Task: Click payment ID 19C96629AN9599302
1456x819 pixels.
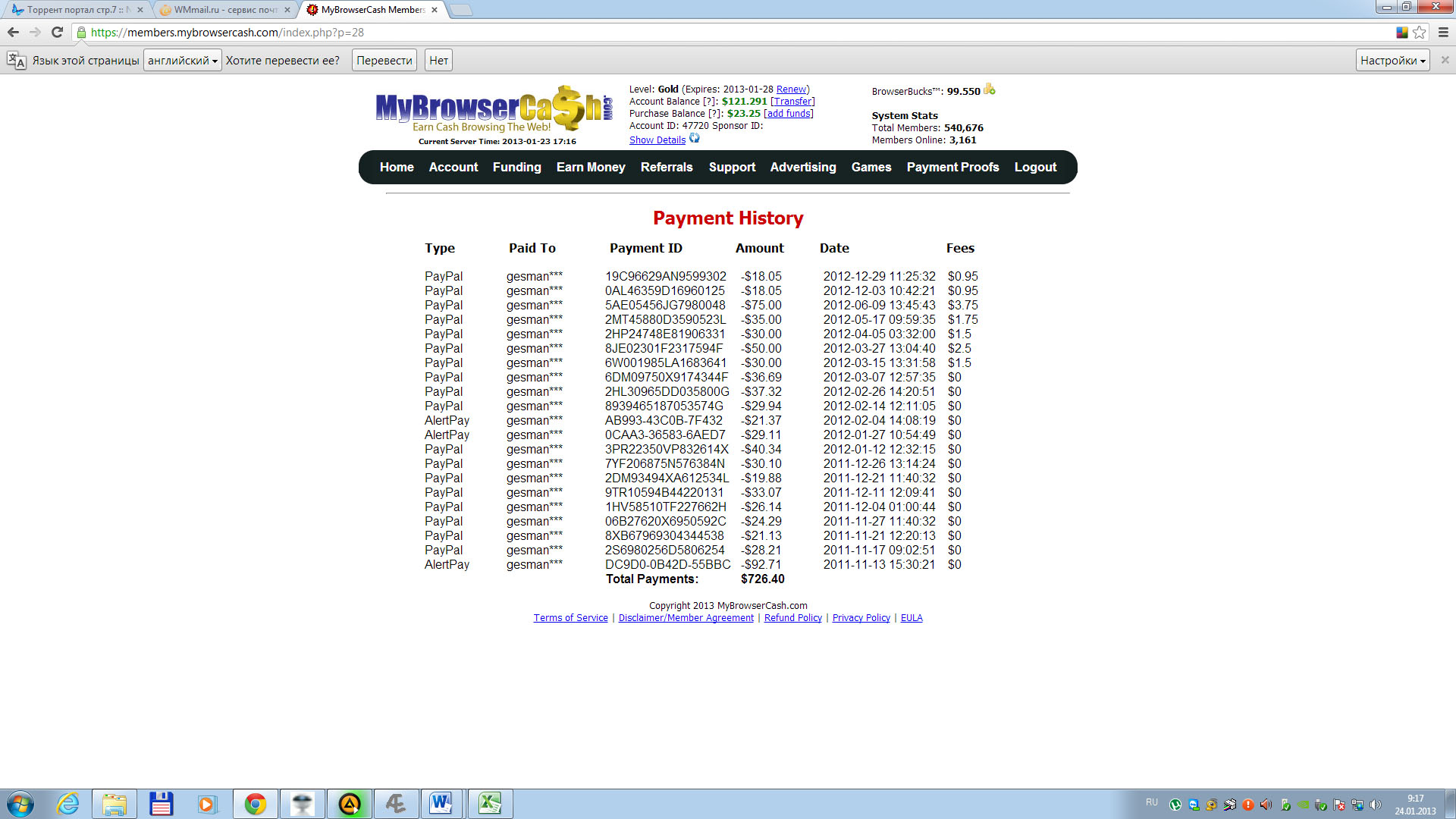Action: (x=666, y=277)
